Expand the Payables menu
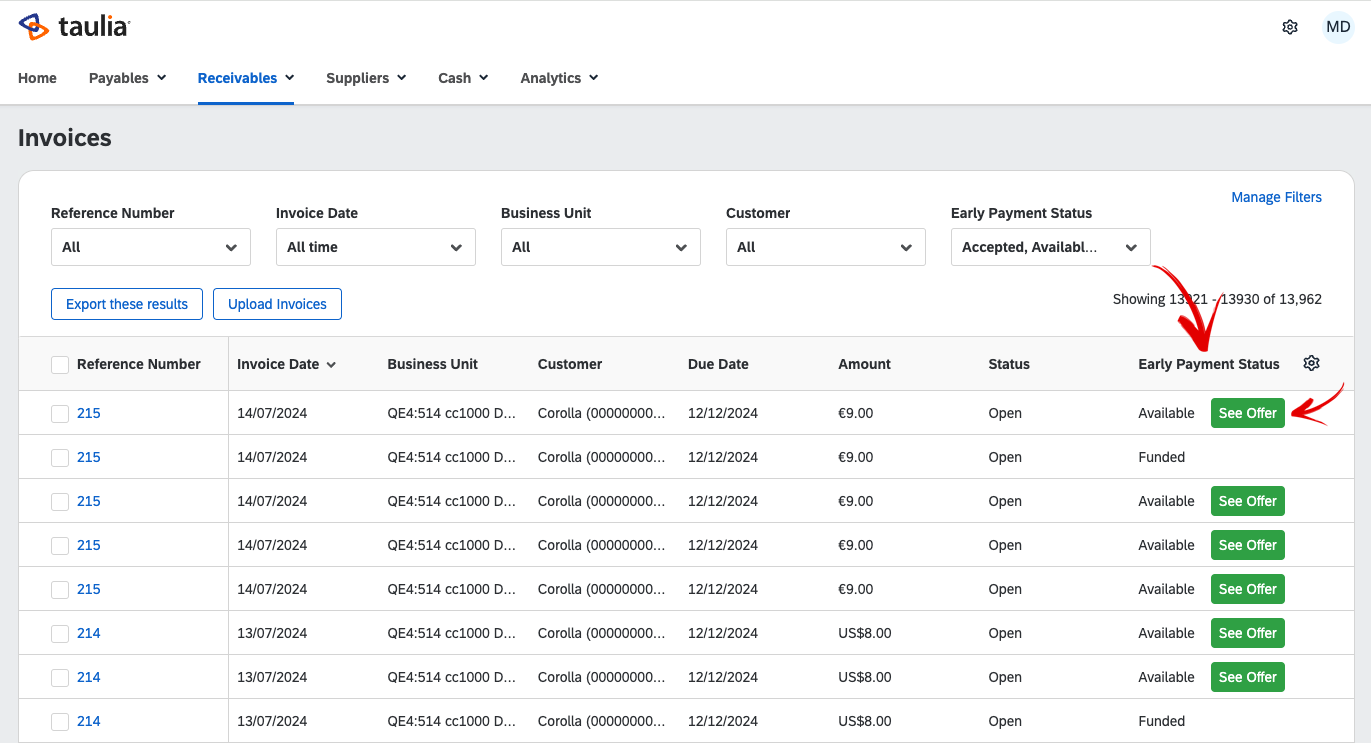1371x743 pixels. point(128,78)
